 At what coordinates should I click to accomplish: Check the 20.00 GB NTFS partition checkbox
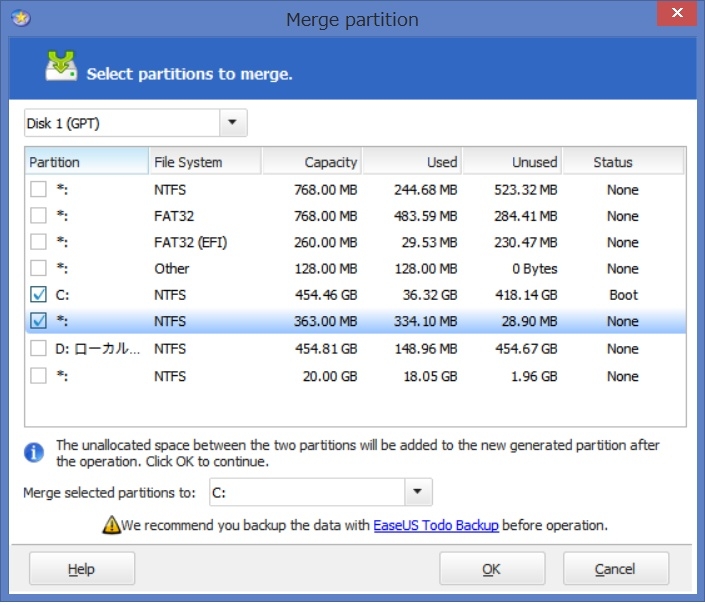click(x=38, y=376)
